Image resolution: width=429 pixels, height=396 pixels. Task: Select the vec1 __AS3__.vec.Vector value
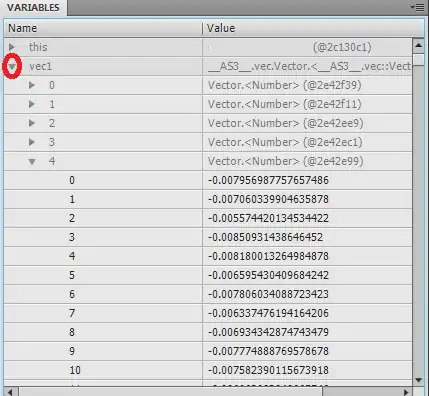coord(309,66)
